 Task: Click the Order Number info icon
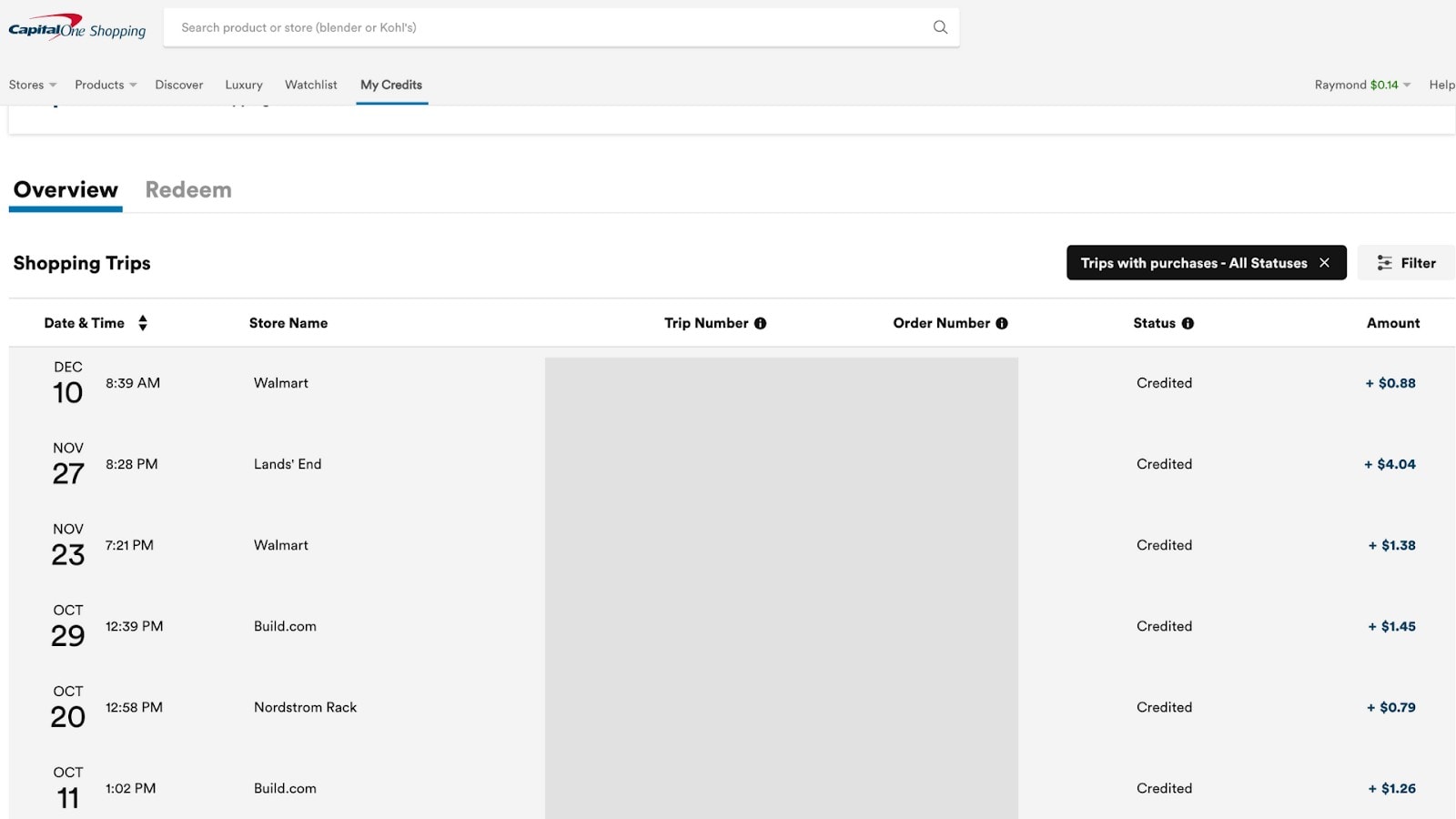click(1002, 323)
